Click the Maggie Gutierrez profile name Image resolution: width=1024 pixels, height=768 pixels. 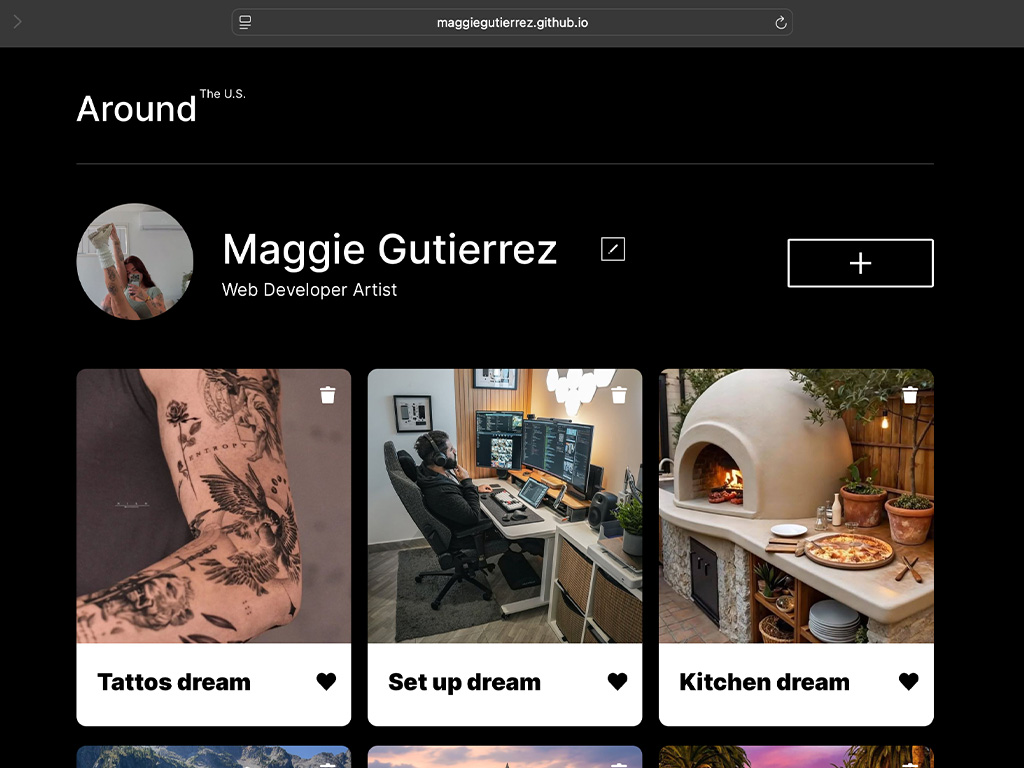pos(389,249)
